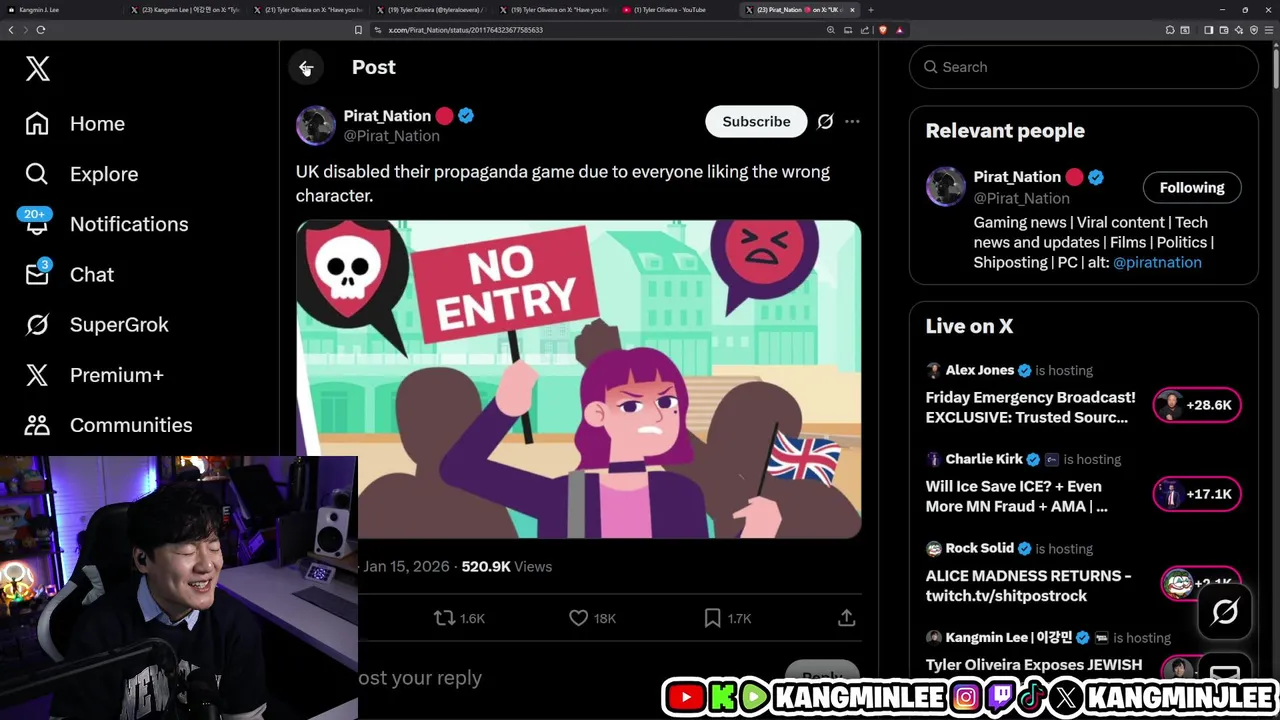Image resolution: width=1280 pixels, height=720 pixels.
Task: Open Will Ice Save ICE space title
Action: coord(1017,496)
